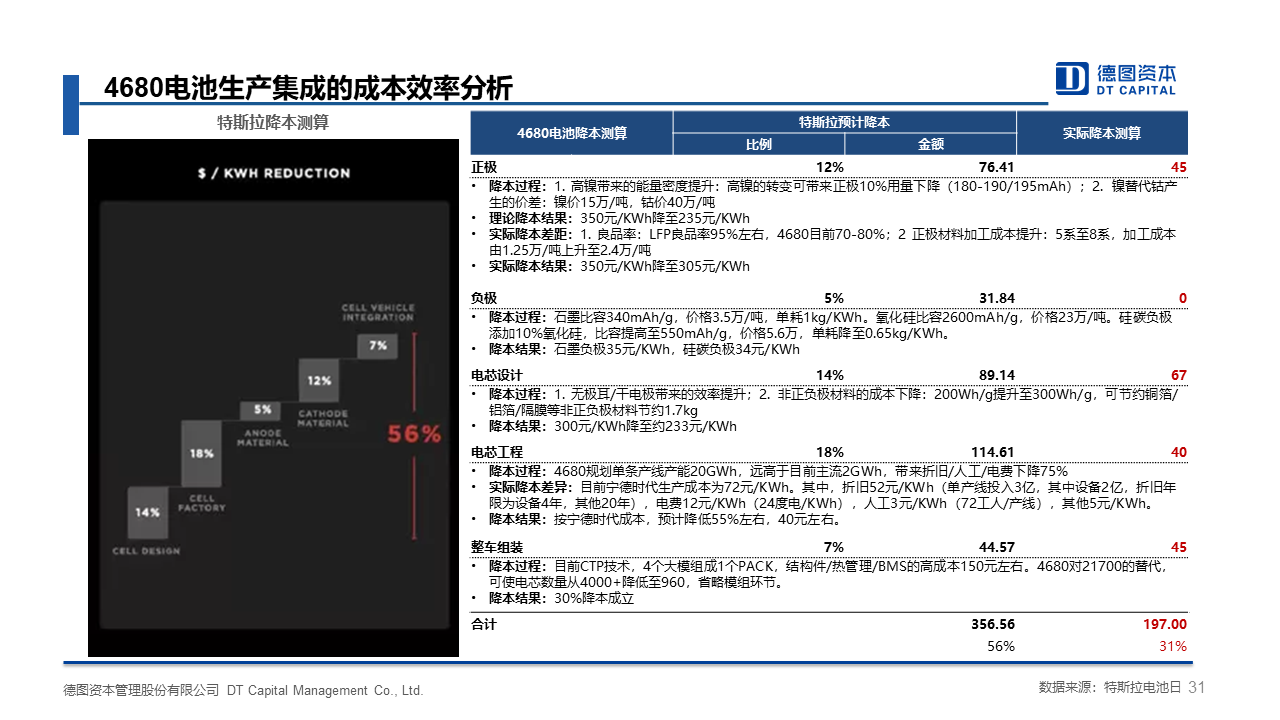
Task: Click the red 67 value in 电芯设计 row
Action: click(1179, 375)
